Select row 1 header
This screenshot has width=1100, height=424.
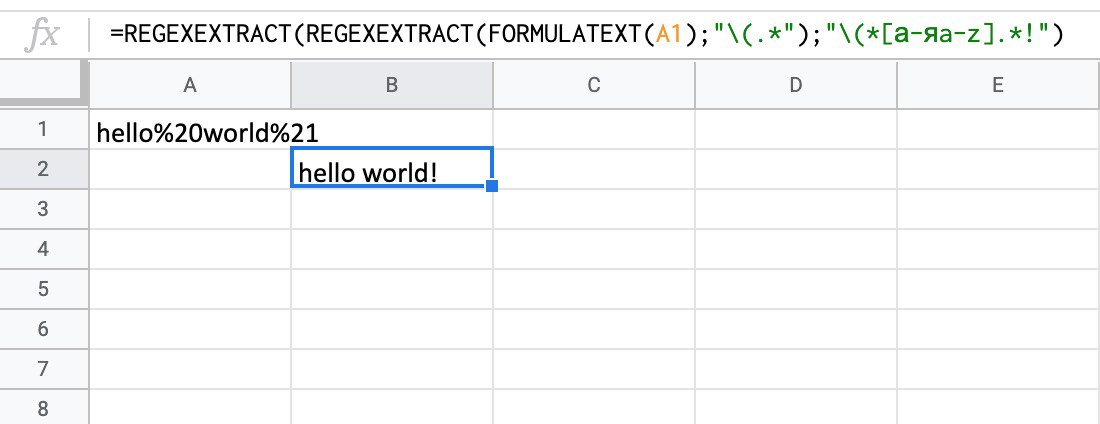pyautogui.click(x=43, y=129)
